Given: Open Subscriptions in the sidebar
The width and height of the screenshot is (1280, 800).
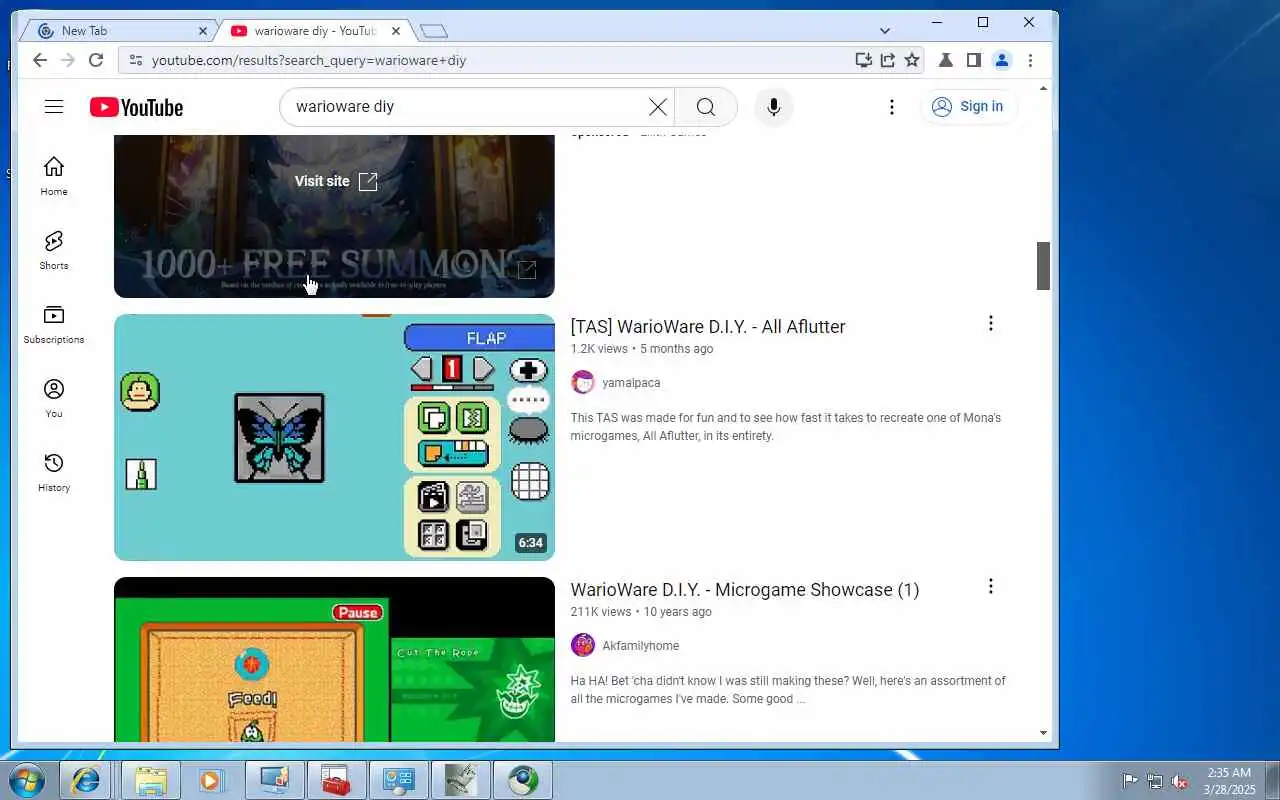Looking at the screenshot, I should tap(54, 324).
